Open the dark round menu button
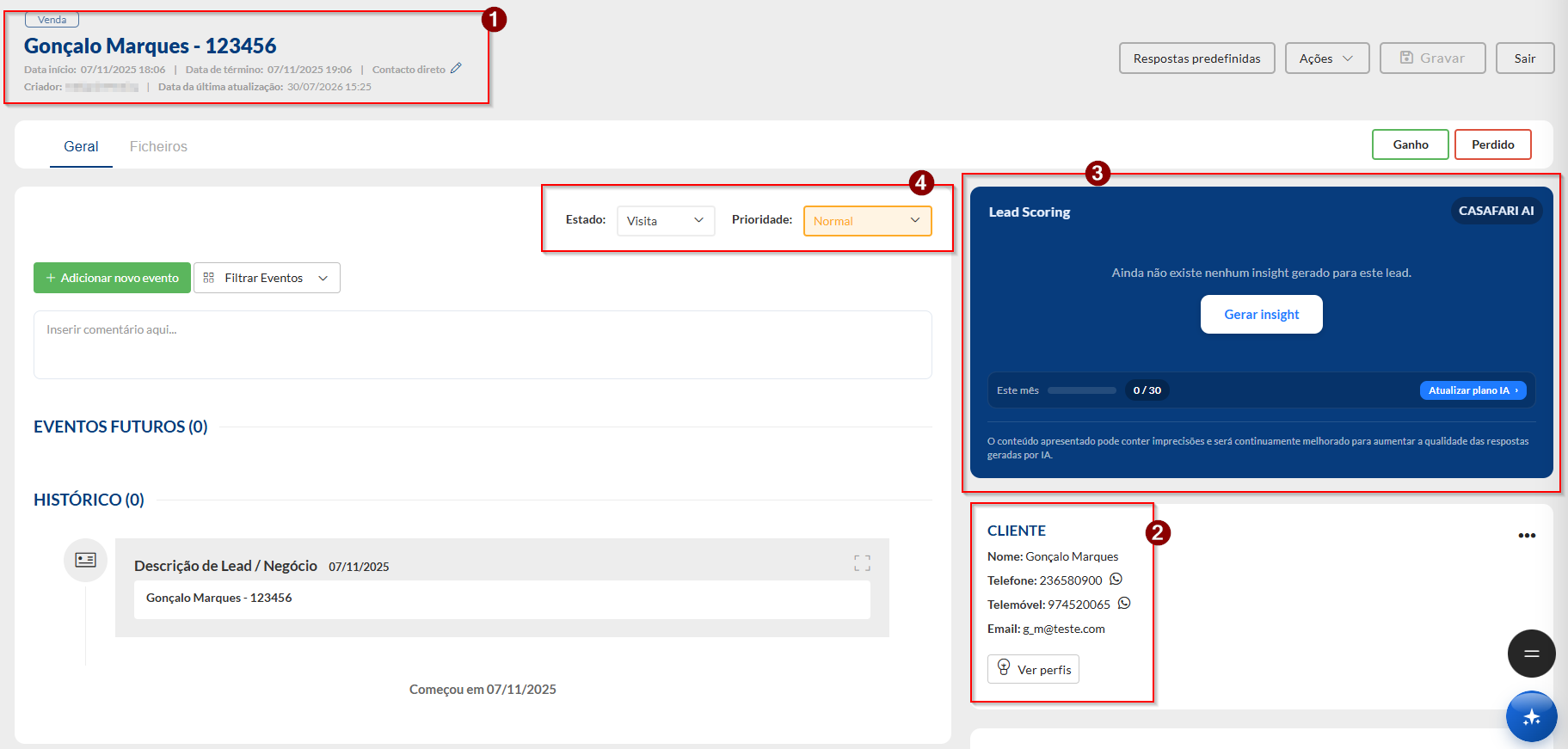 1531,654
